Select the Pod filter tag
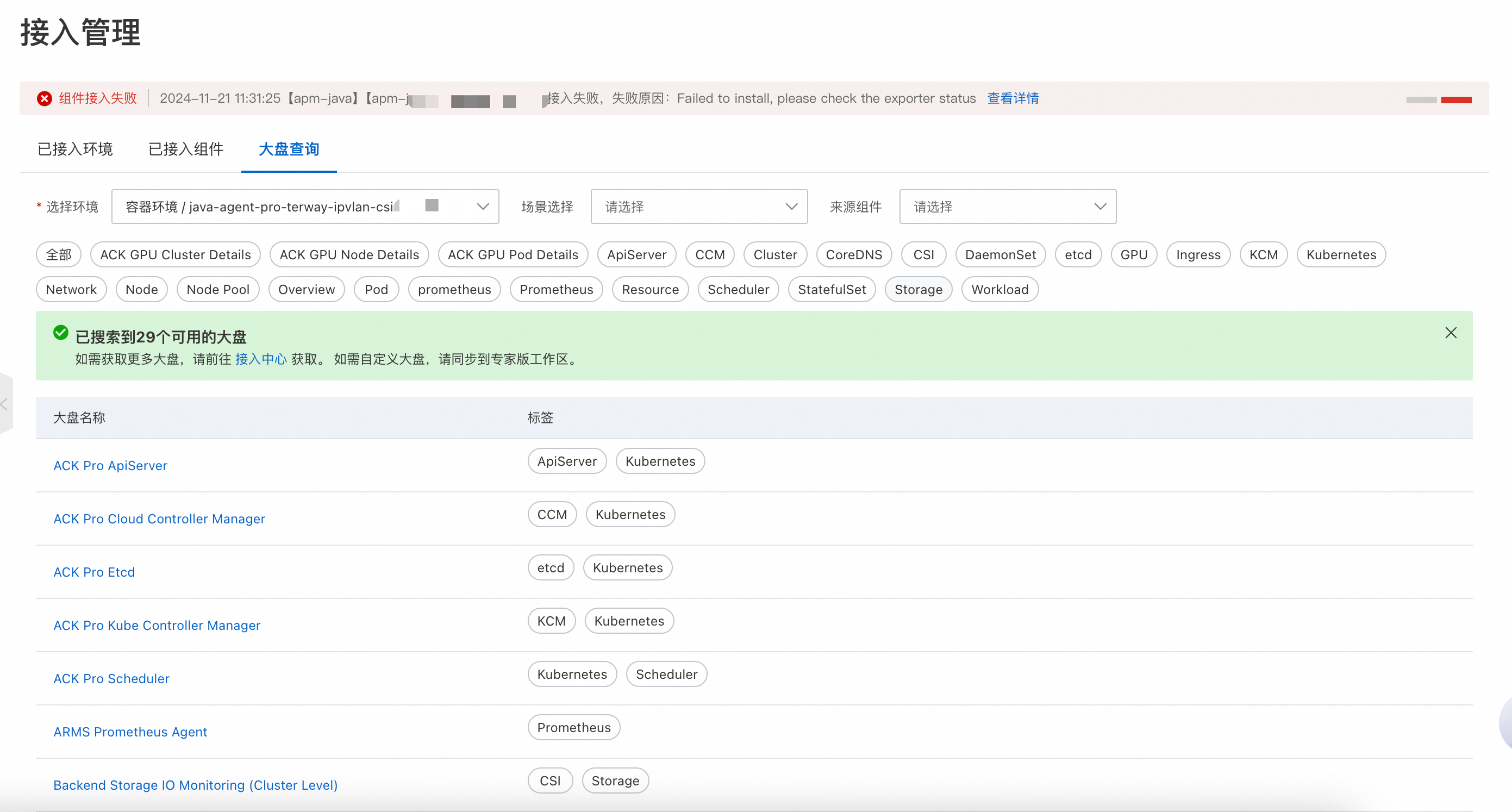 click(376, 290)
